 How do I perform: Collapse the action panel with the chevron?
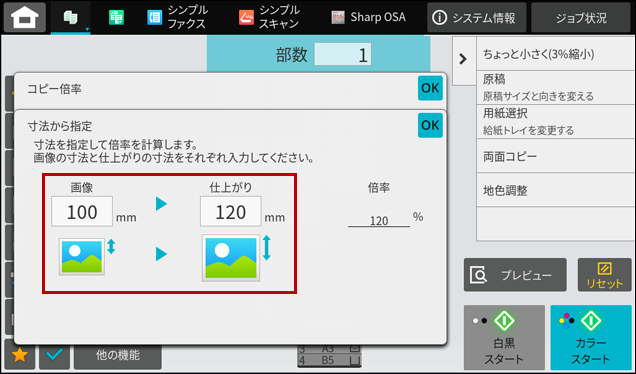(463, 60)
